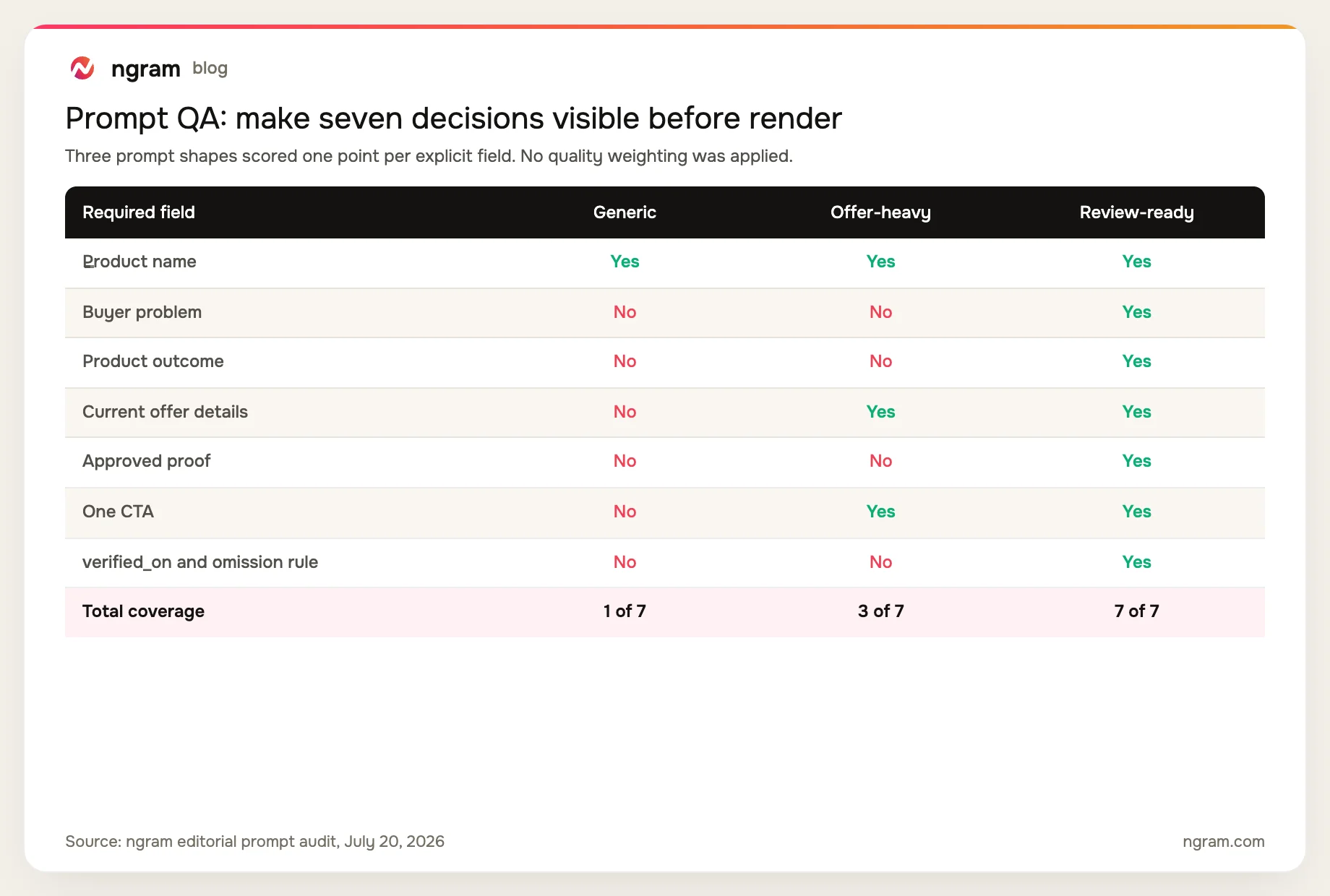
Task: Click the One CTA row label
Action: point(118,512)
